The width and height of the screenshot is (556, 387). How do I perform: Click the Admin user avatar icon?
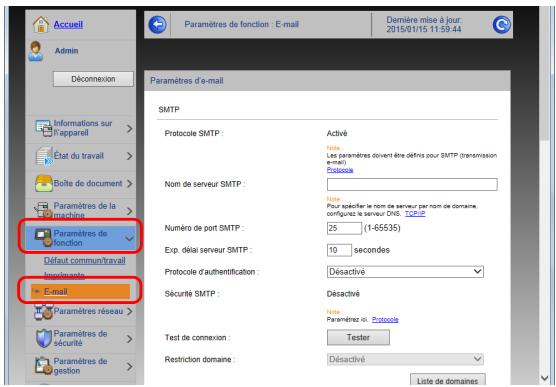pyautogui.click(x=36, y=51)
